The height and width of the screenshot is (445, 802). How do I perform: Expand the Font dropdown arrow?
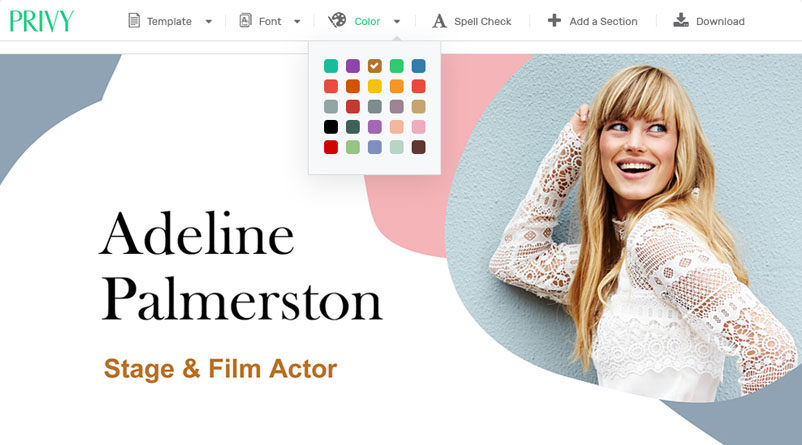pos(297,21)
